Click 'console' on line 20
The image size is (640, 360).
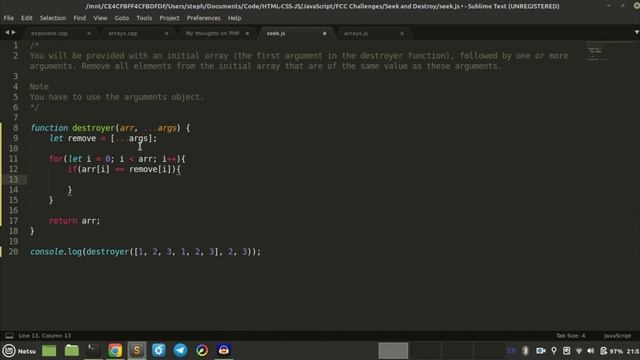tap(47, 252)
